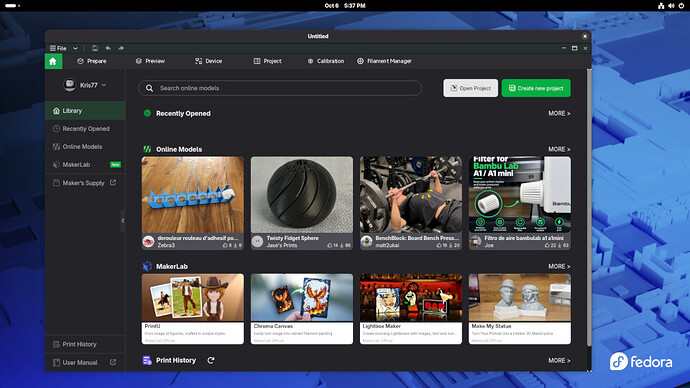Collapse the sidebar using the handle arrow
690x388 pixels.
pos(123,221)
